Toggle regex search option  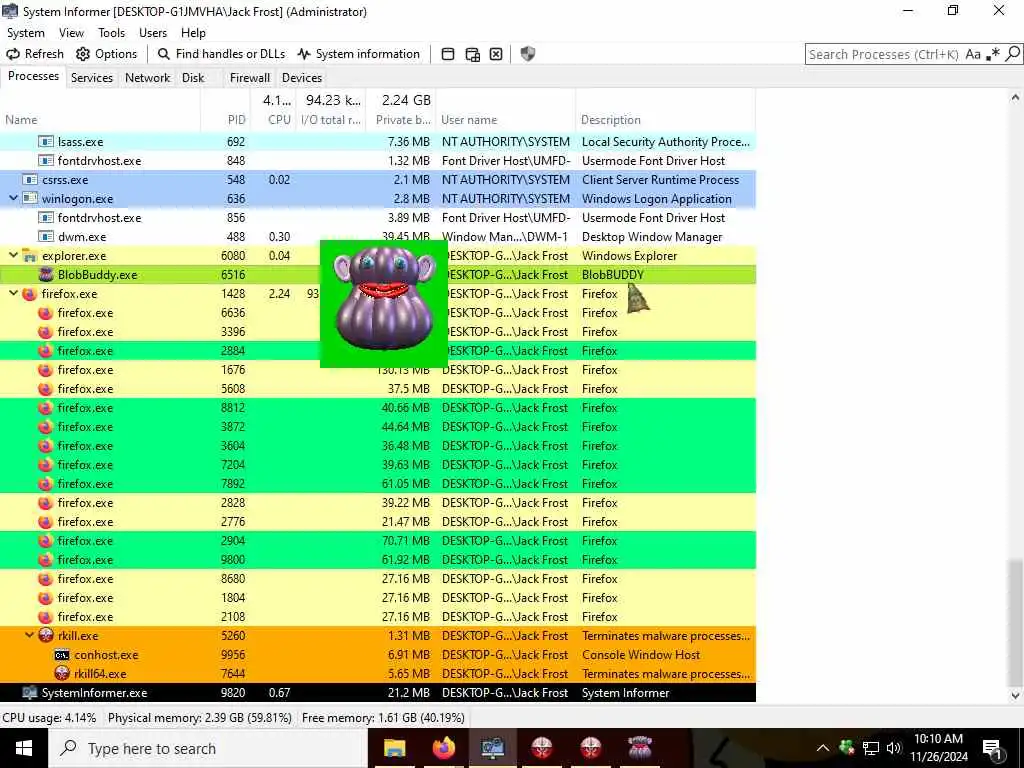point(993,54)
